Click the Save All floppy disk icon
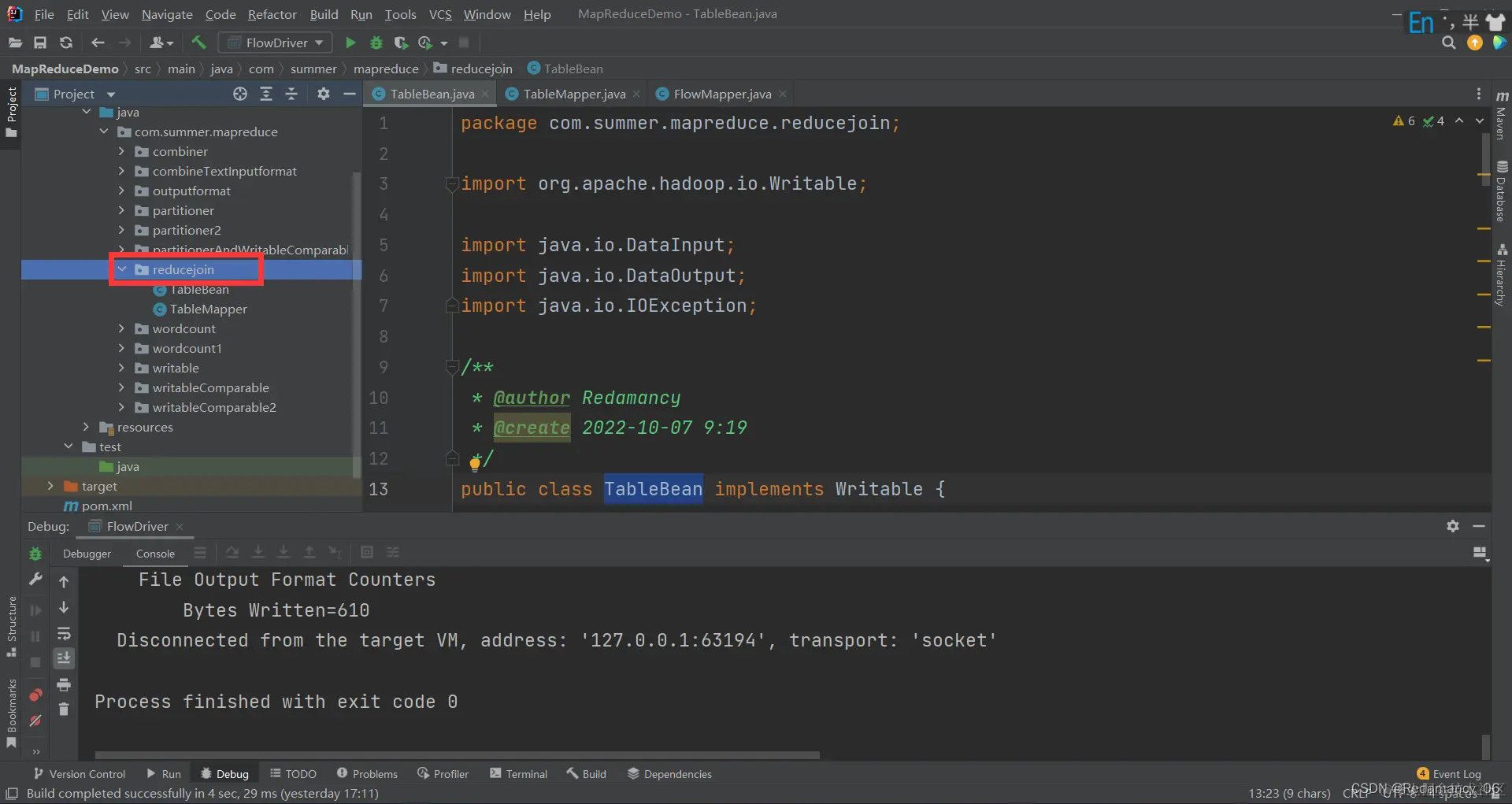This screenshot has height=804, width=1512. pos(40,43)
